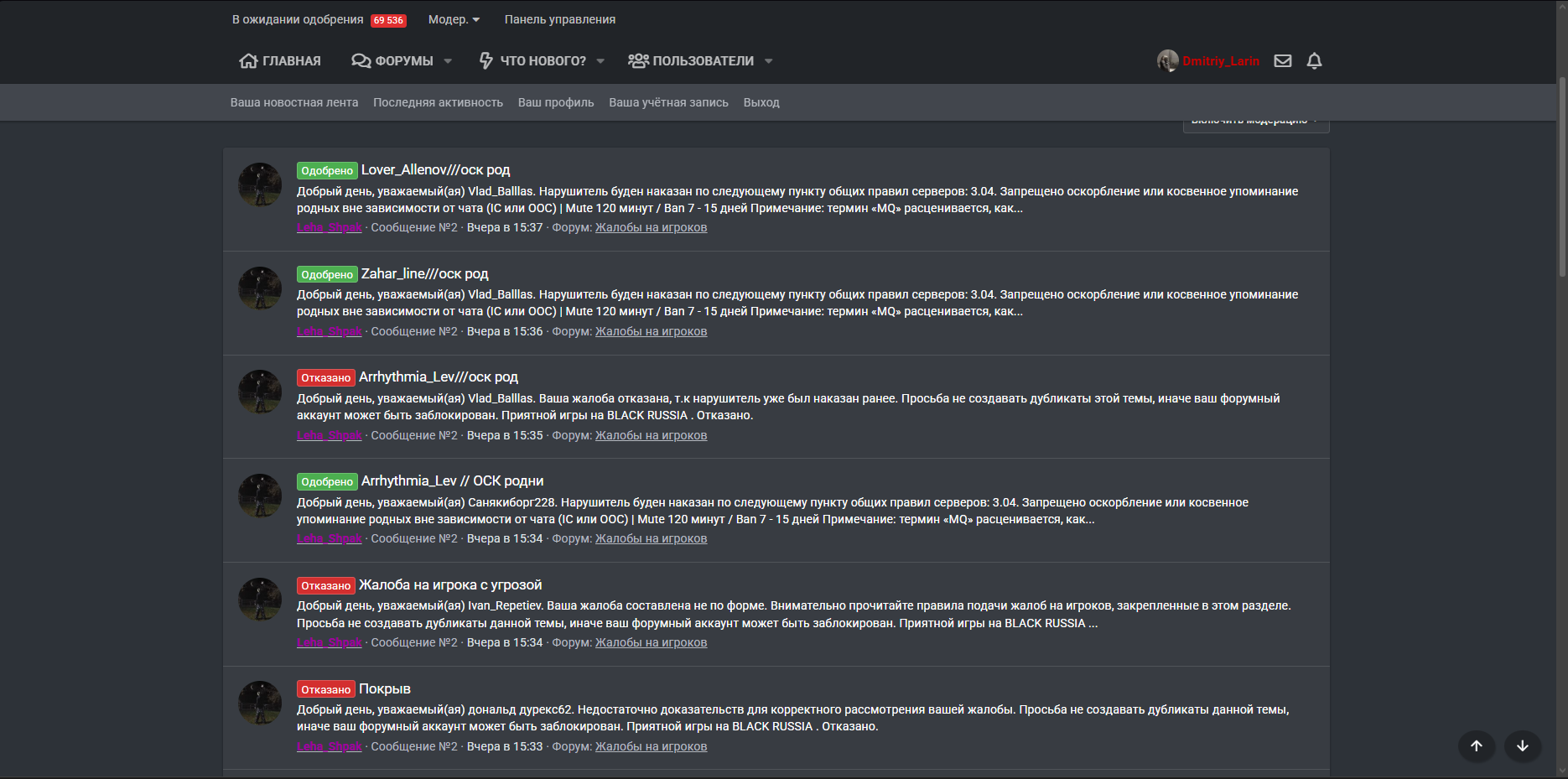Click the scroll-to-top arrow button
1568x779 pixels.
click(1477, 746)
